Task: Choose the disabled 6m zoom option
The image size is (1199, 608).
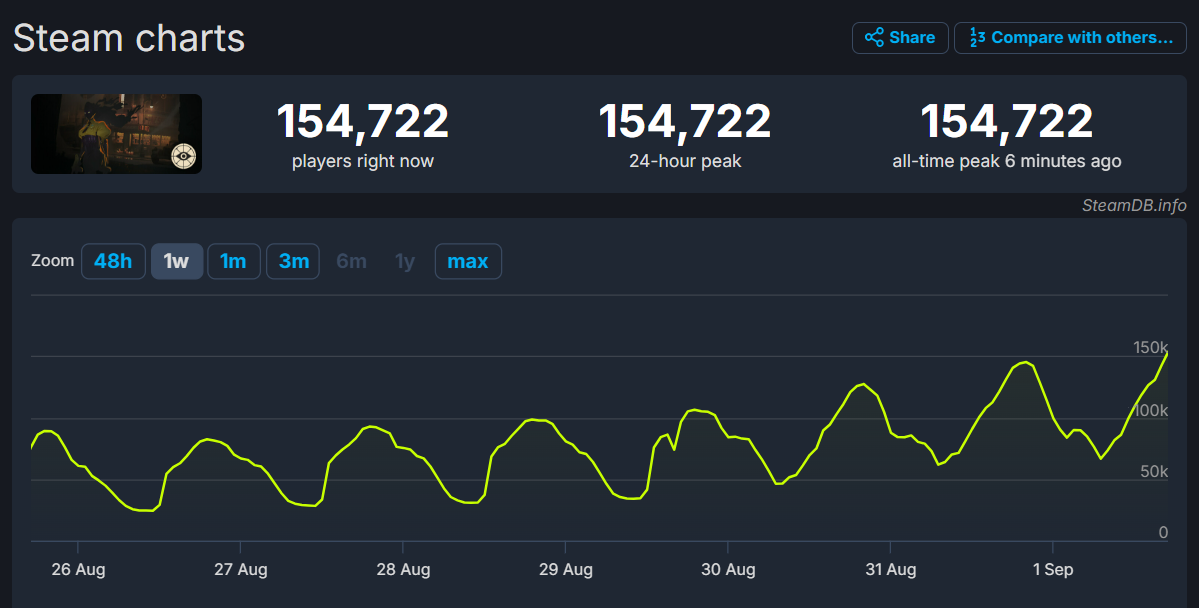Action: point(351,262)
